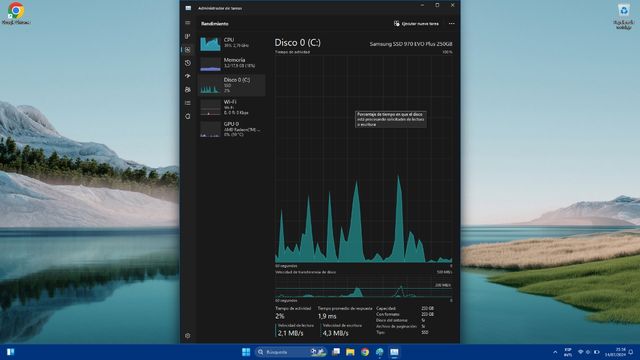Open the Services page icon in sidebar

188,116
